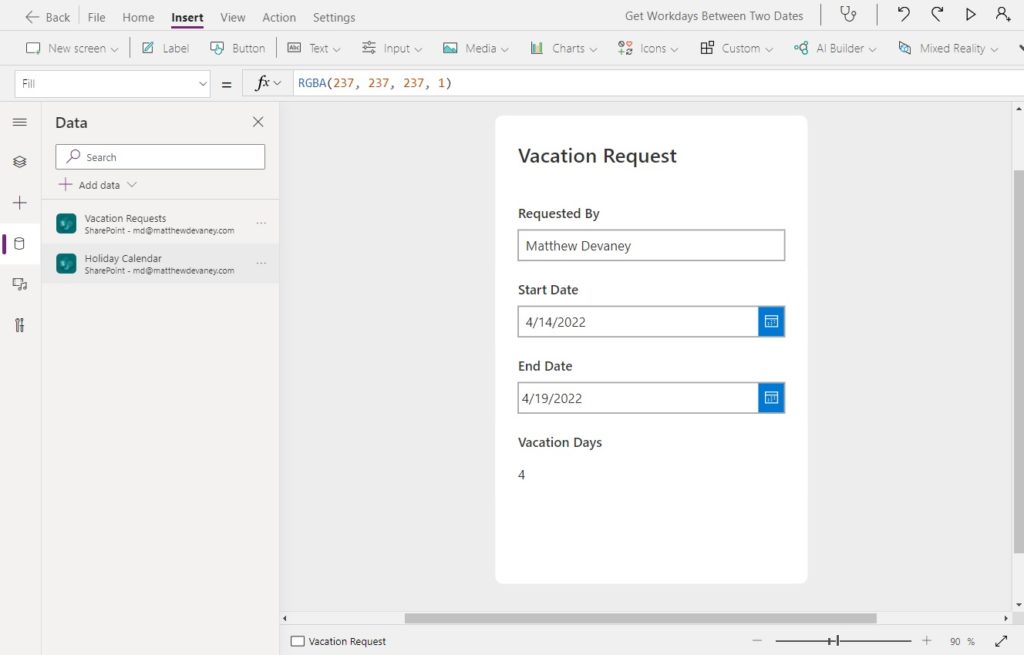Screen dimensions: 1024x655
Task: Preview the app with Play icon
Action: (x=970, y=14)
